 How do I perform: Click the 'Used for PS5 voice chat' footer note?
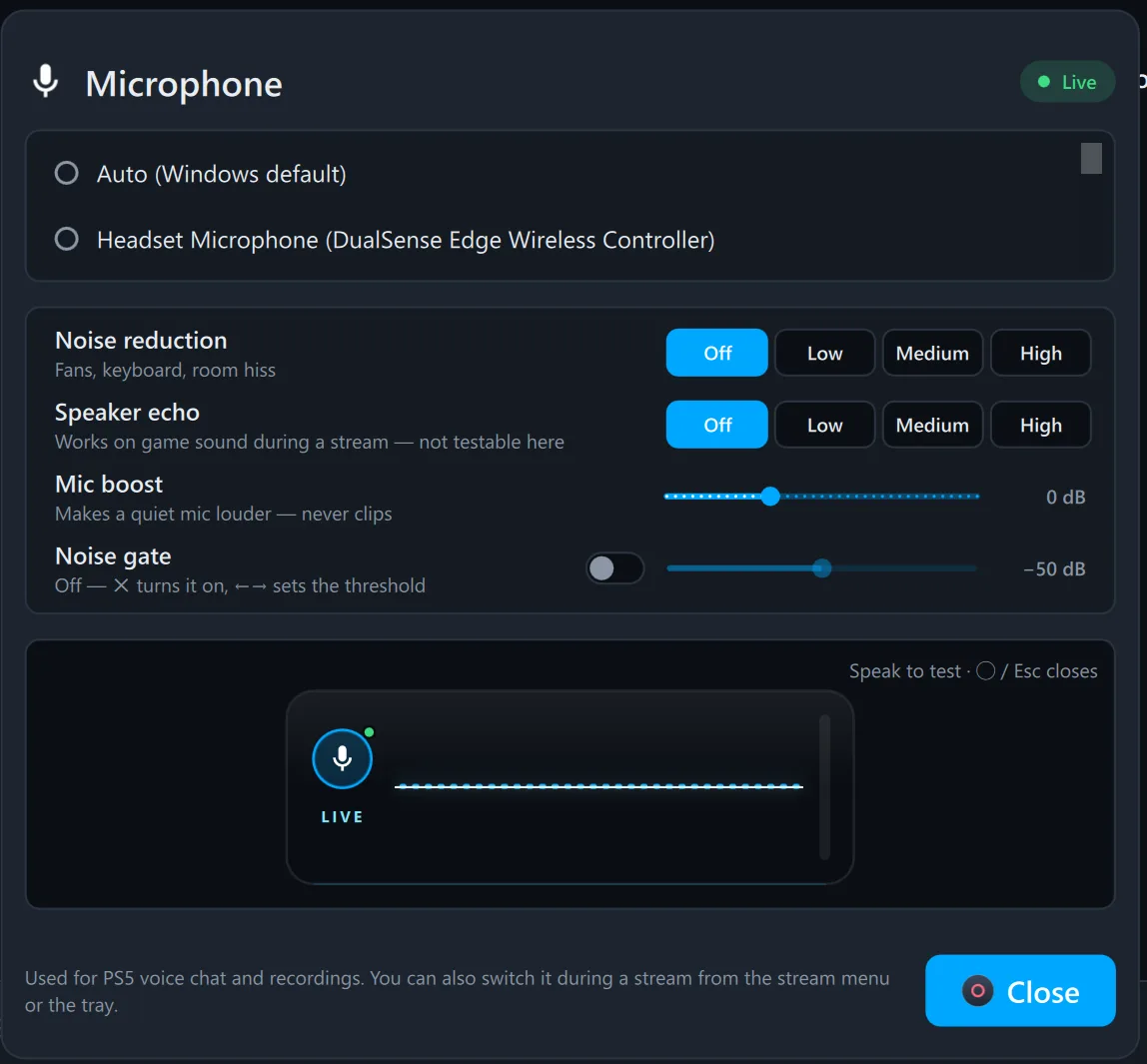click(x=458, y=992)
